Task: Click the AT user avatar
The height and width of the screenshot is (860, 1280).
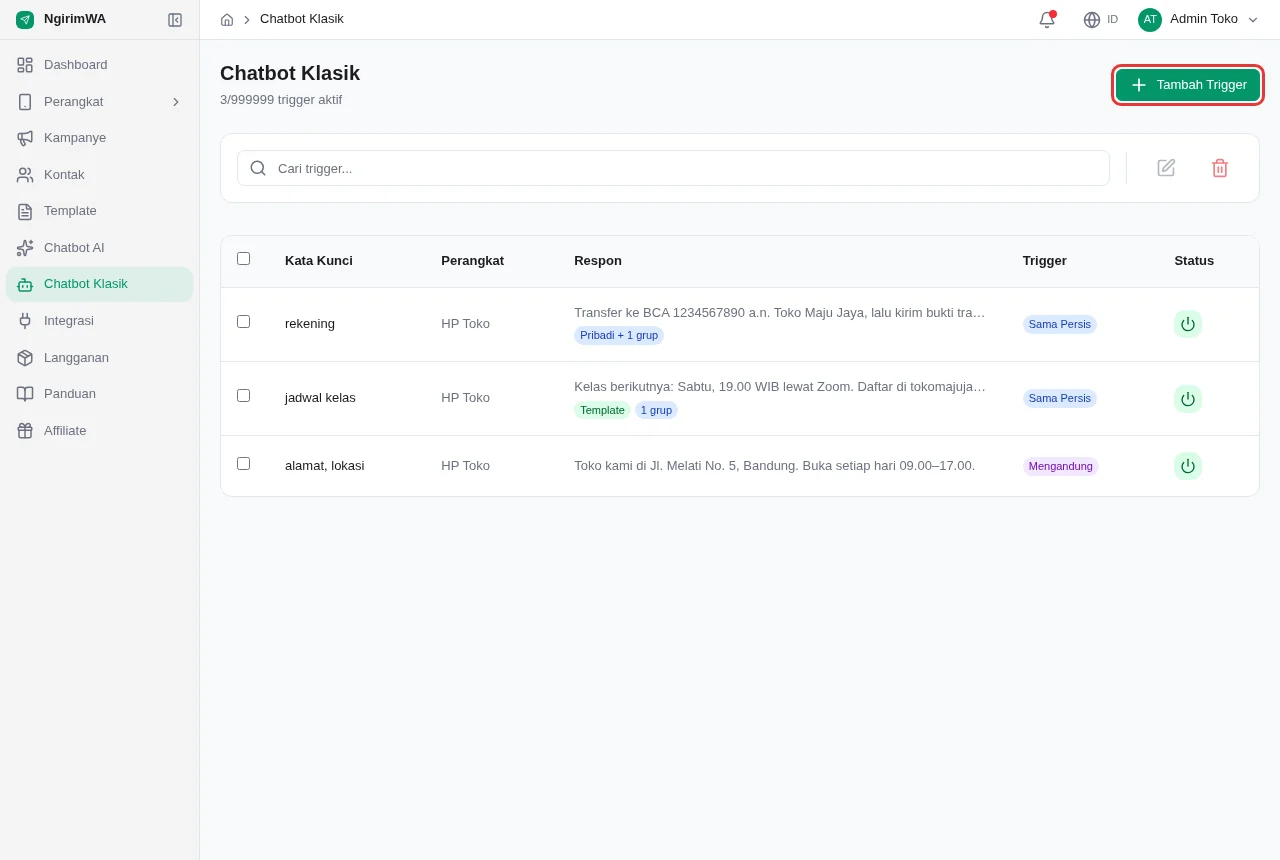Action: tap(1150, 19)
